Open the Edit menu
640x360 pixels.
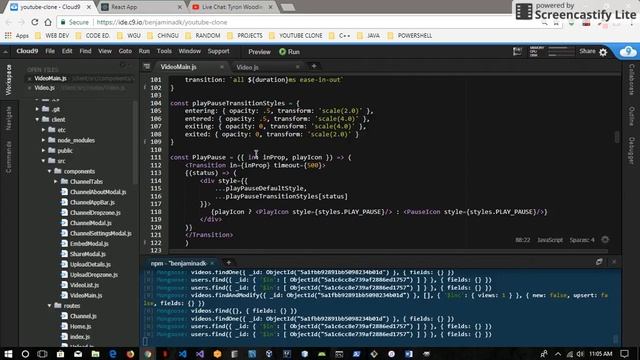click(x=67, y=51)
